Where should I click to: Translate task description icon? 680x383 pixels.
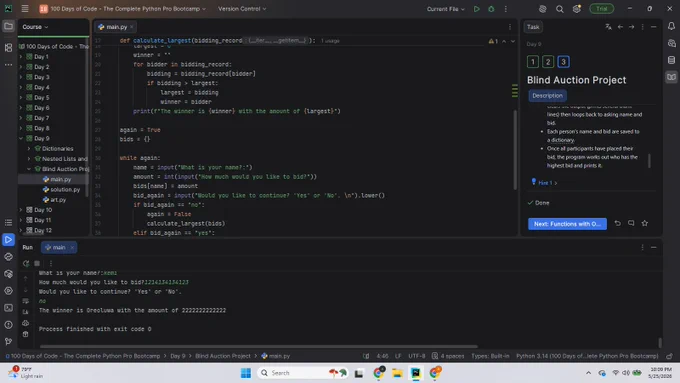608,27
